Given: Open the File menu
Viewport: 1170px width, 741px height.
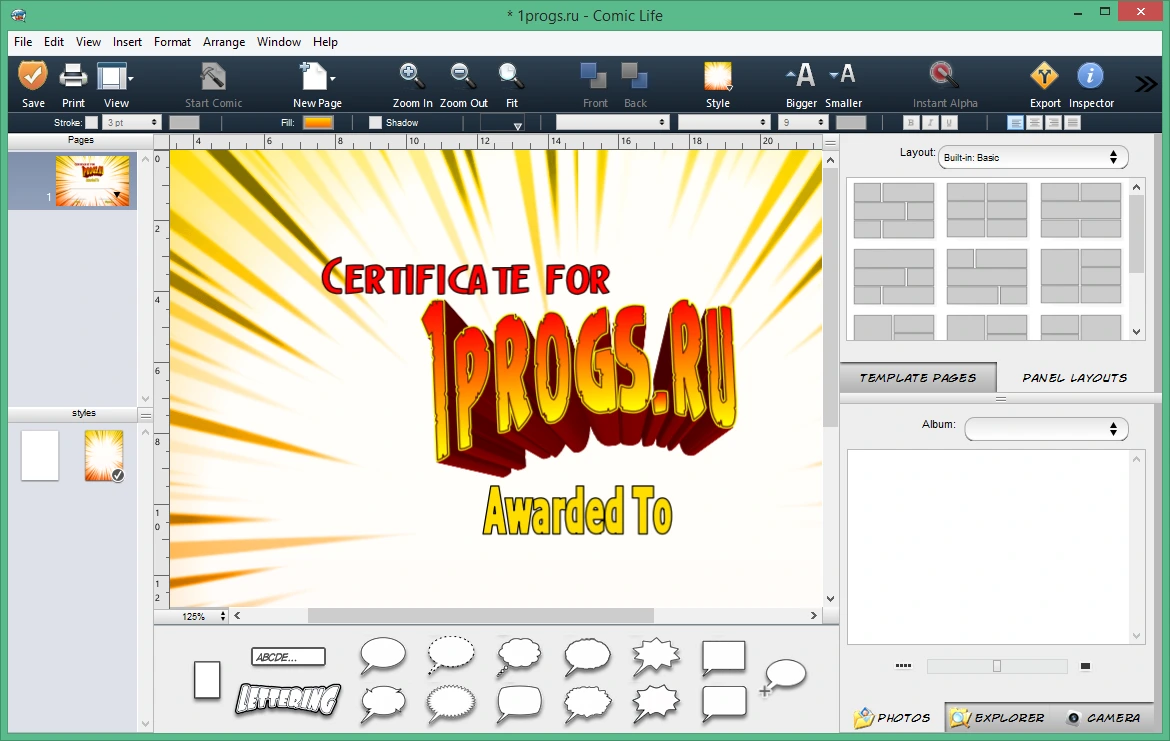Looking at the screenshot, I should coord(23,42).
